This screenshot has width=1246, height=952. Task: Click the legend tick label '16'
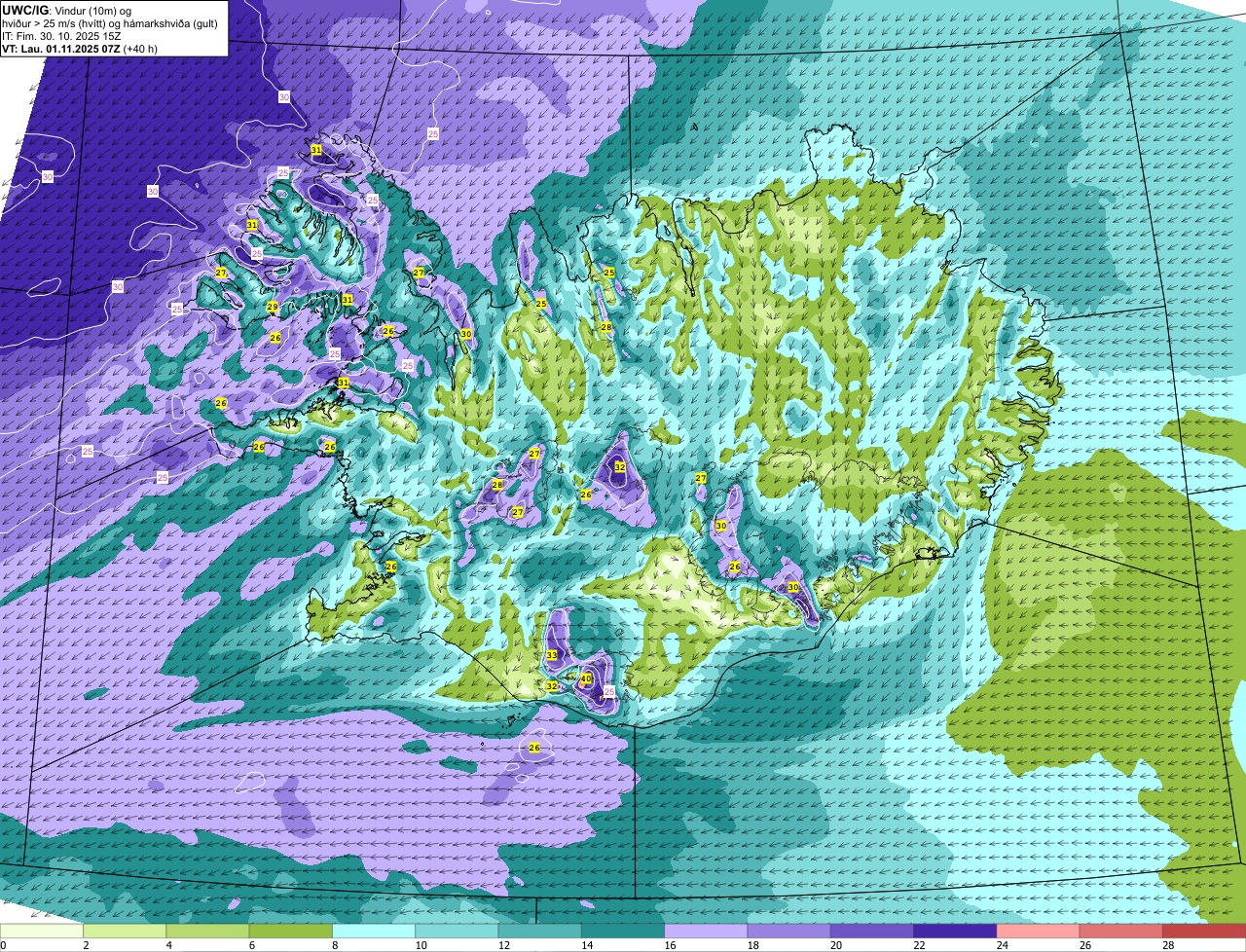tap(669, 945)
